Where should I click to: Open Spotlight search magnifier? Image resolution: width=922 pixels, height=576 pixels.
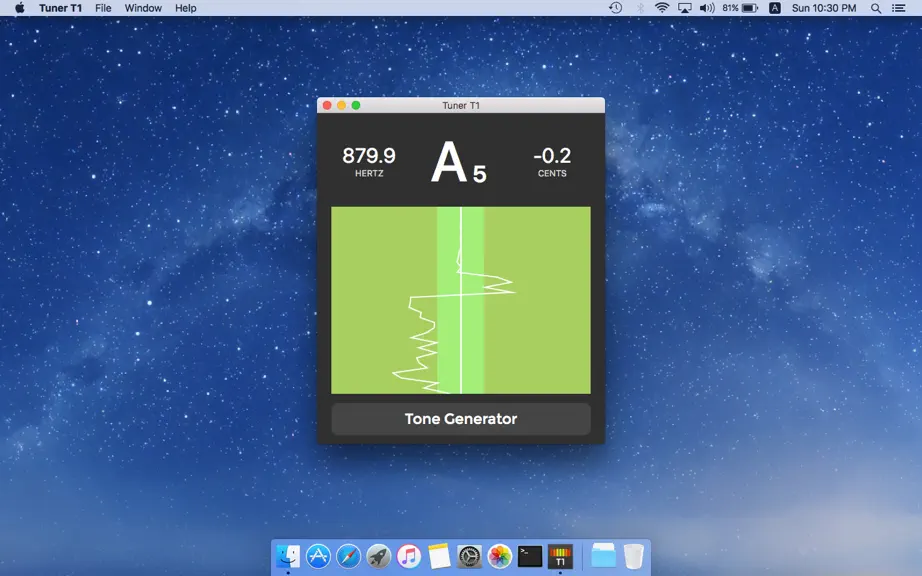(876, 8)
